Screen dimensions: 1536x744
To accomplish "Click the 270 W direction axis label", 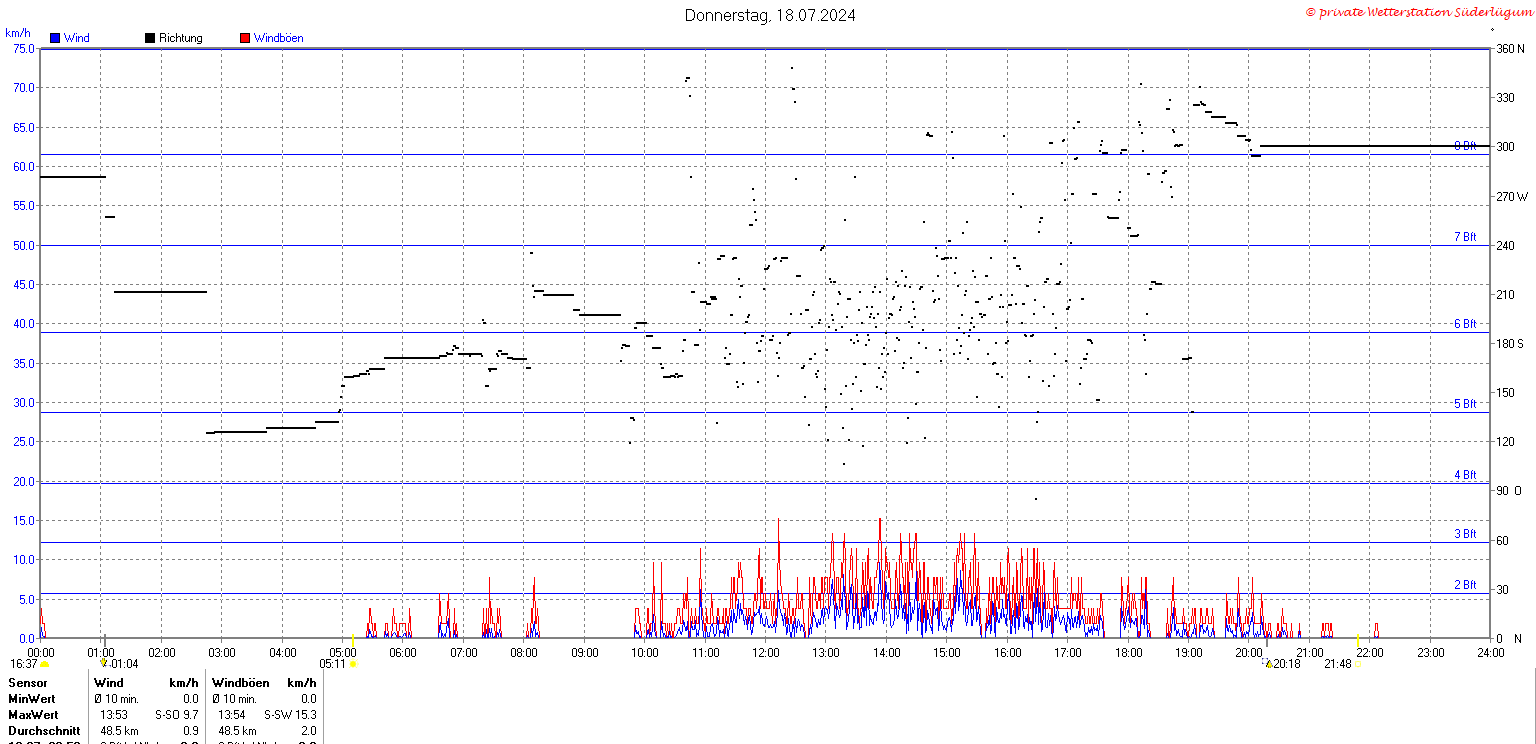I will coord(1511,196).
